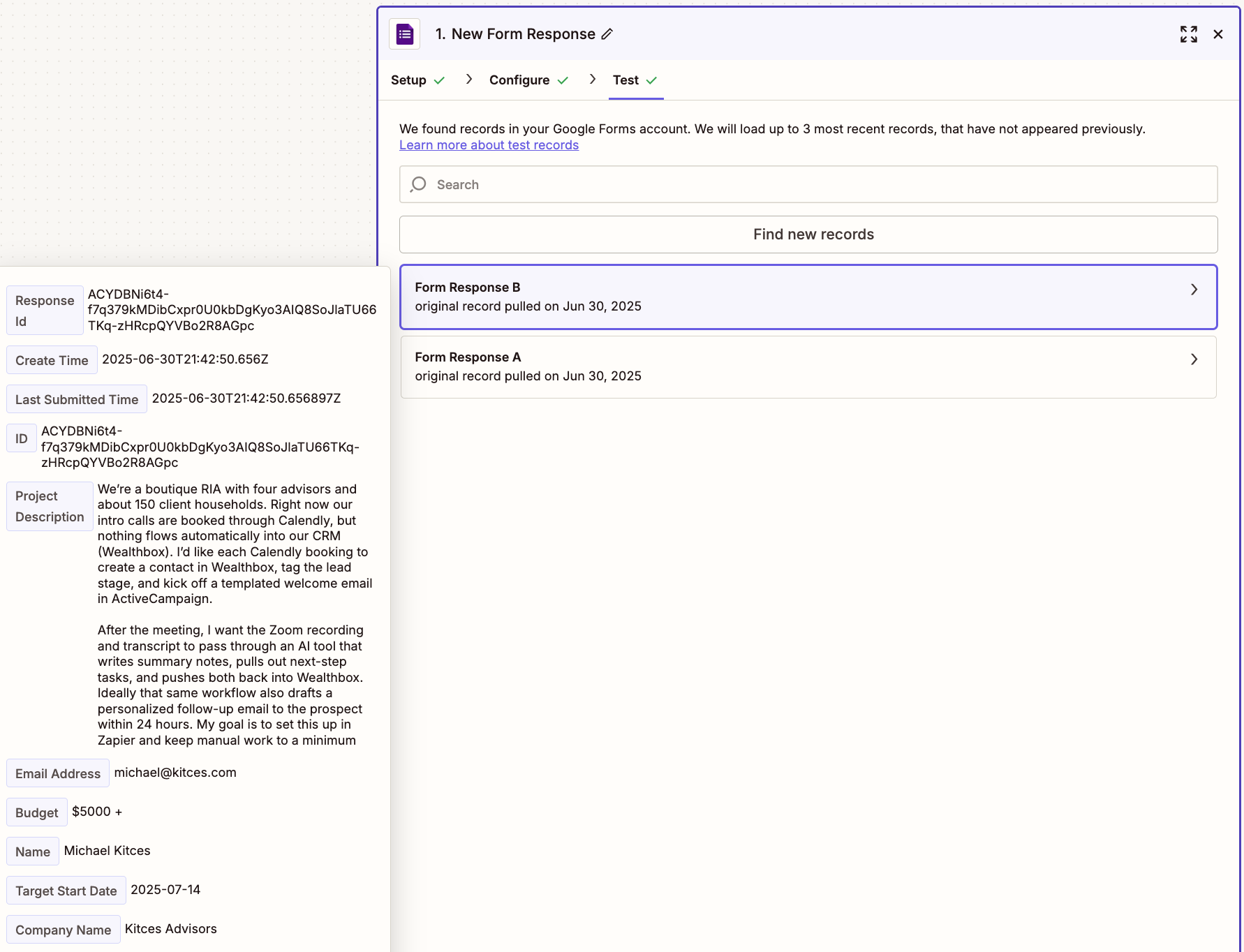Image resolution: width=1244 pixels, height=952 pixels.
Task: Click chevron between Setup and Configure
Action: click(469, 80)
